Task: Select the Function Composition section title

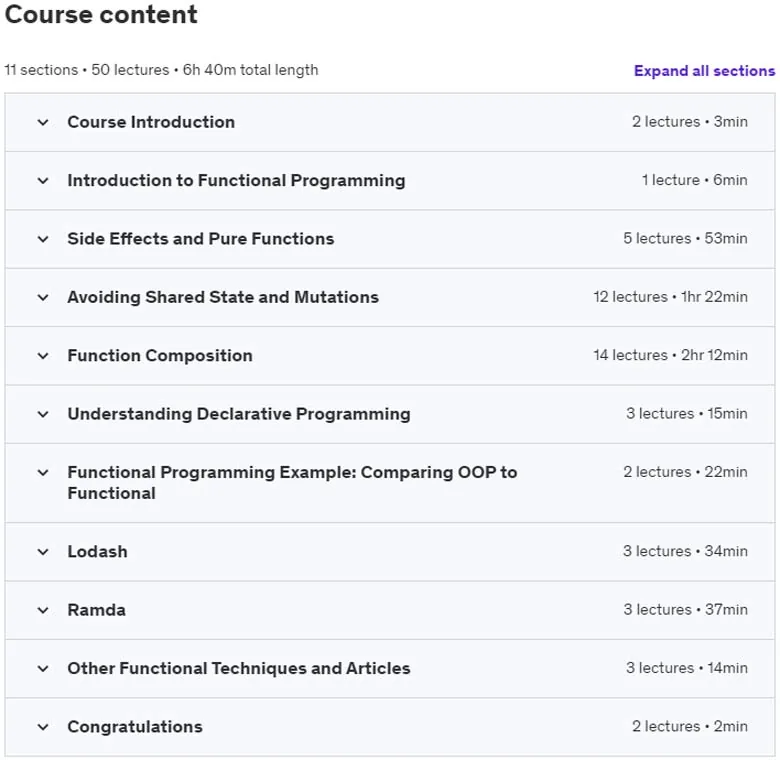Action: click(x=160, y=356)
